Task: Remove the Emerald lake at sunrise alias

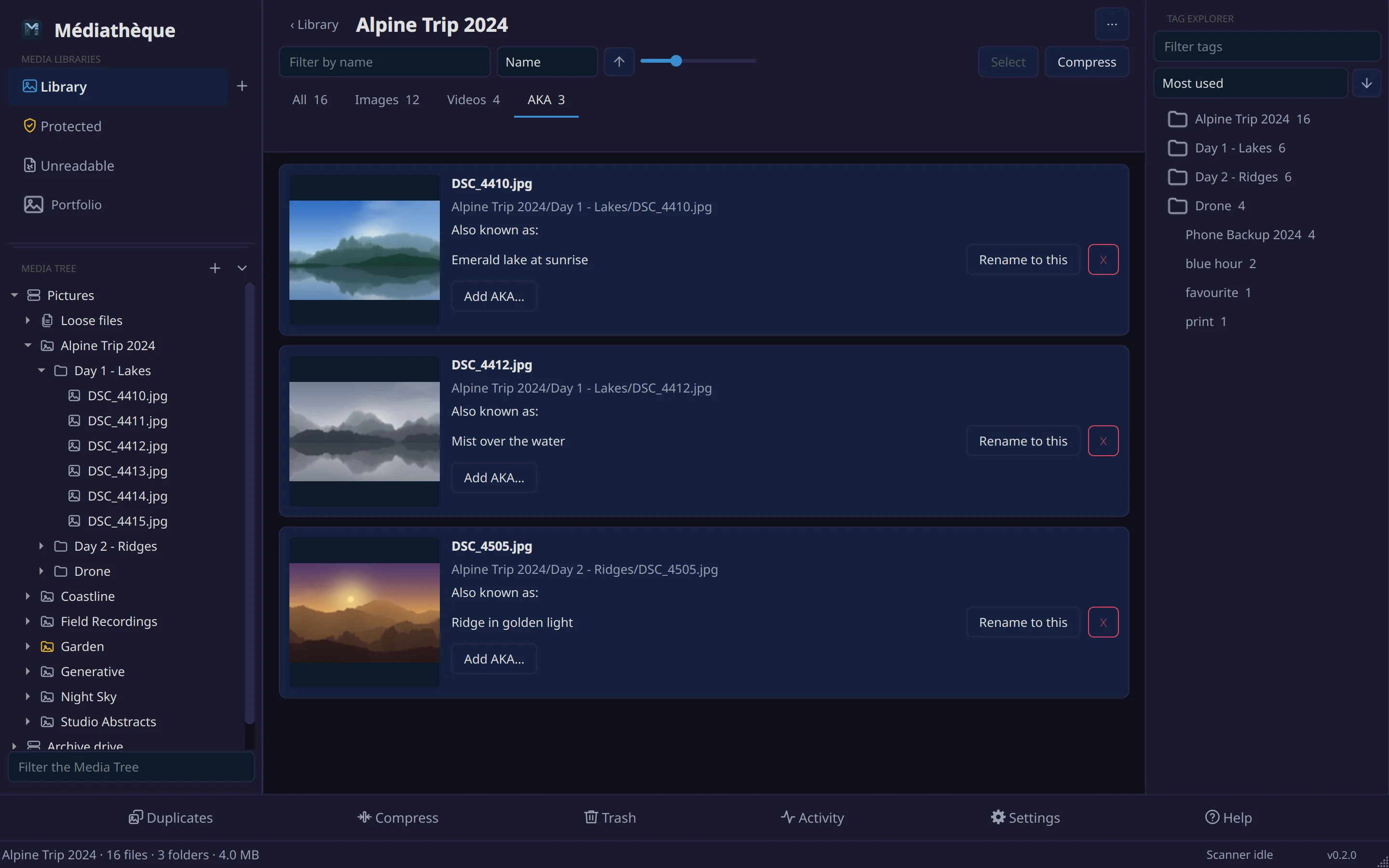Action: click(x=1103, y=259)
